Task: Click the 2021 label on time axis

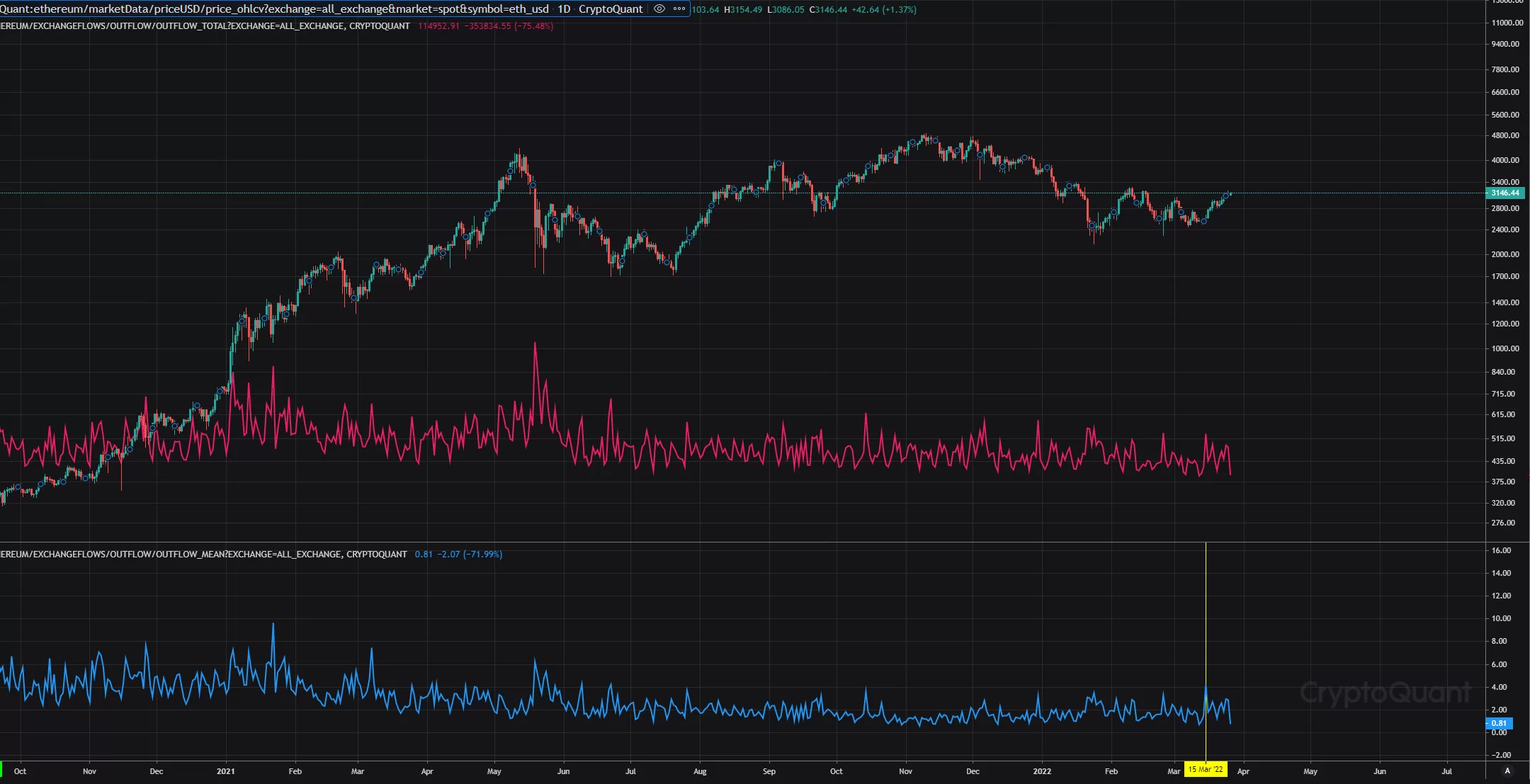Action: click(225, 771)
